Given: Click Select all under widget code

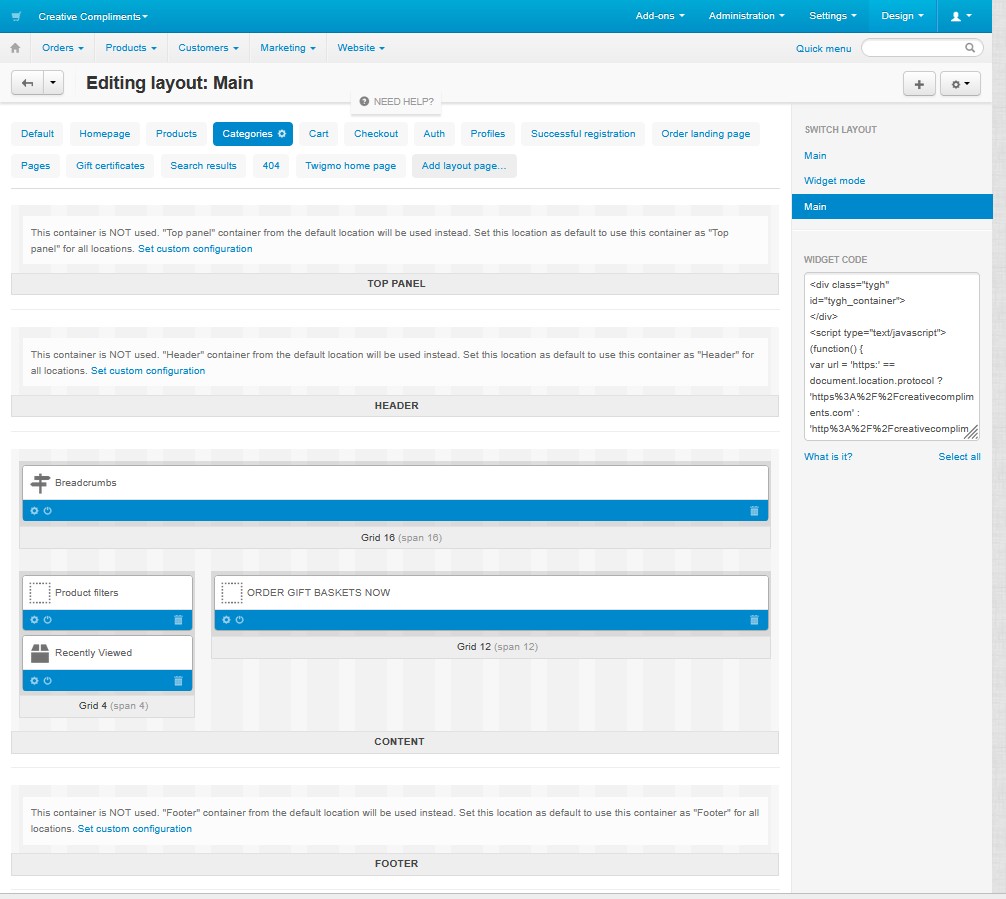Looking at the screenshot, I should [958, 457].
